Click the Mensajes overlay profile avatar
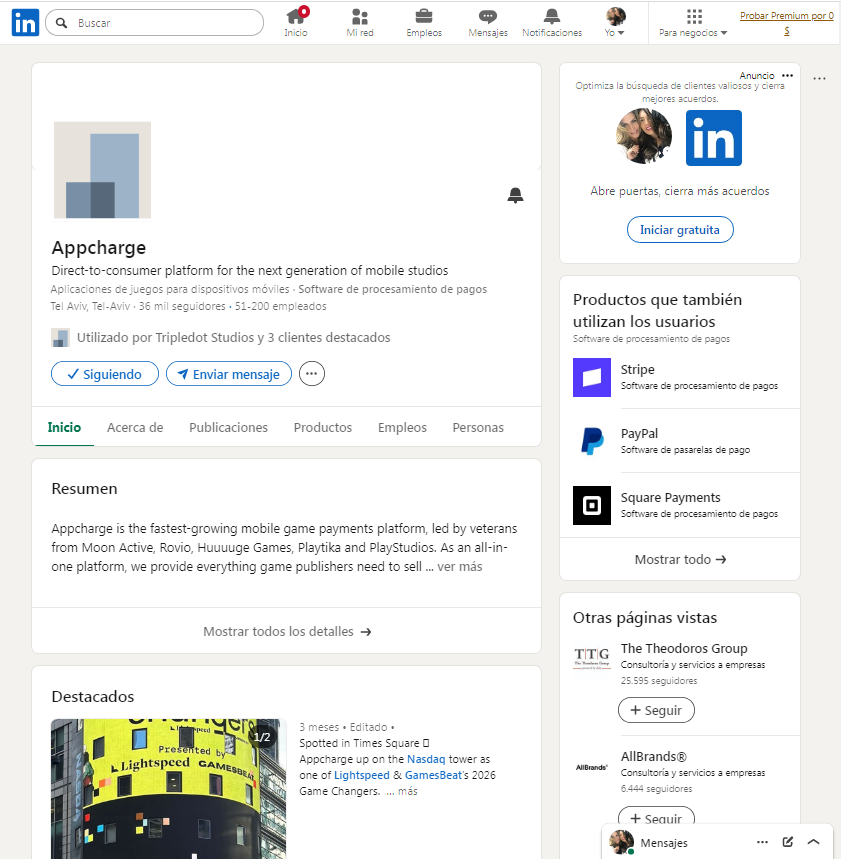Image resolution: width=841 pixels, height=859 pixels. point(621,842)
